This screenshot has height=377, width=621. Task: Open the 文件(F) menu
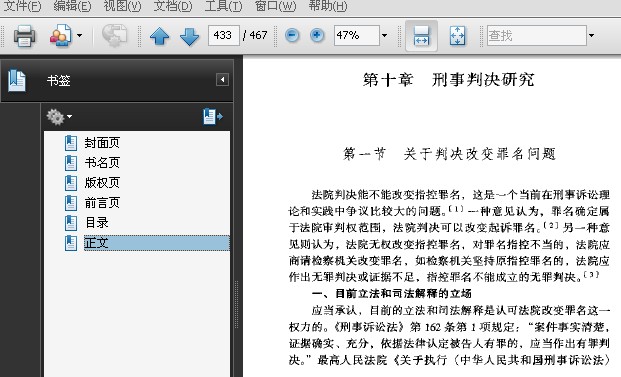point(22,6)
